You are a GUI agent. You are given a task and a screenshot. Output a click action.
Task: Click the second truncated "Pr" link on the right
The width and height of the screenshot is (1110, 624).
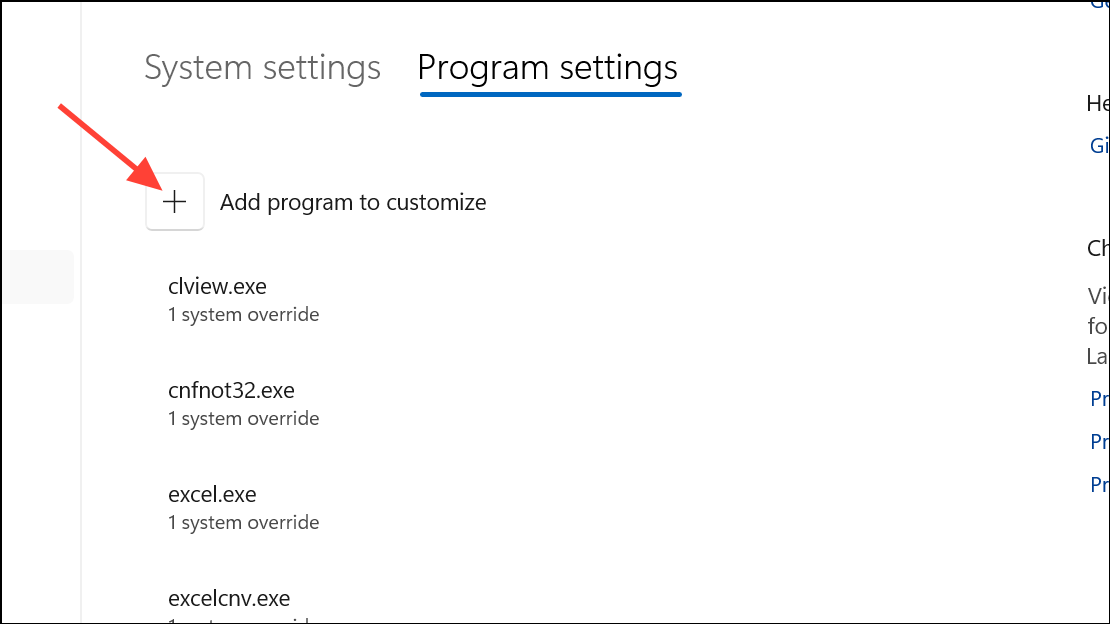(x=1099, y=441)
